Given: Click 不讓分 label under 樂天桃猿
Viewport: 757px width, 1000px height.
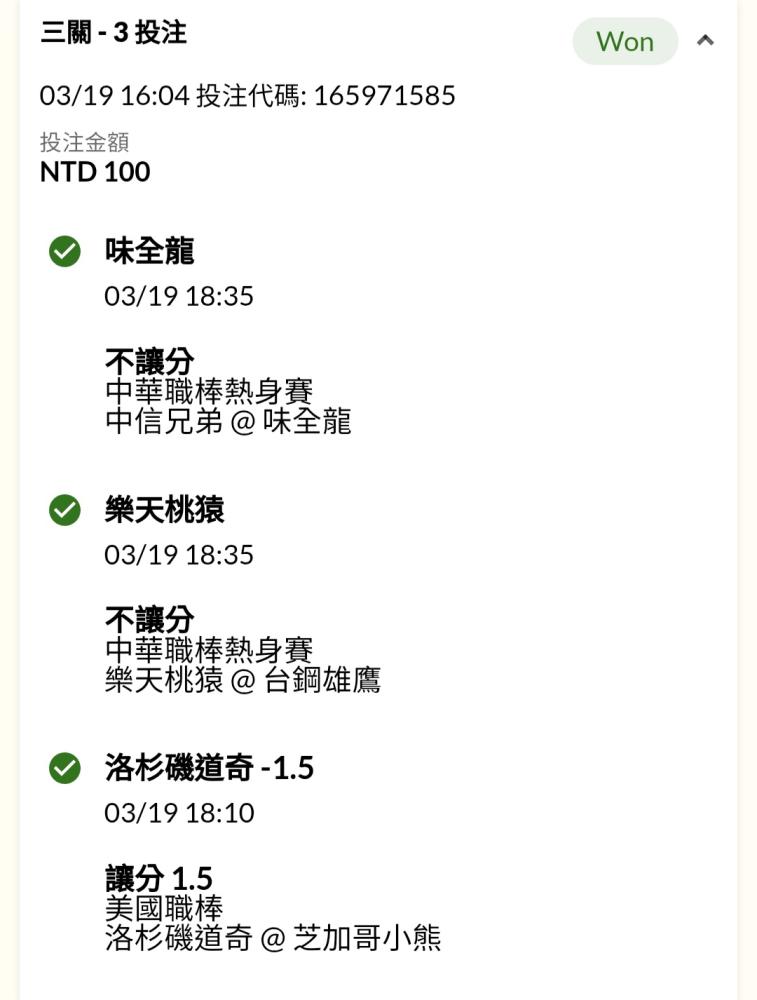Looking at the screenshot, I should (150, 619).
